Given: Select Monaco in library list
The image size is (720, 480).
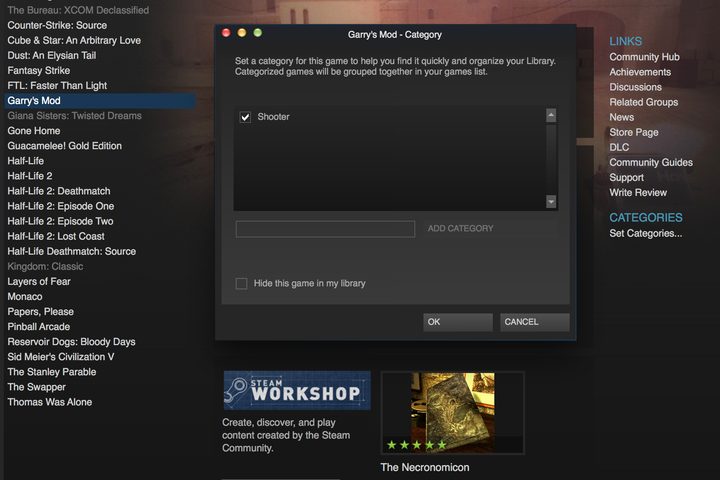Looking at the screenshot, I should click(x=25, y=297).
